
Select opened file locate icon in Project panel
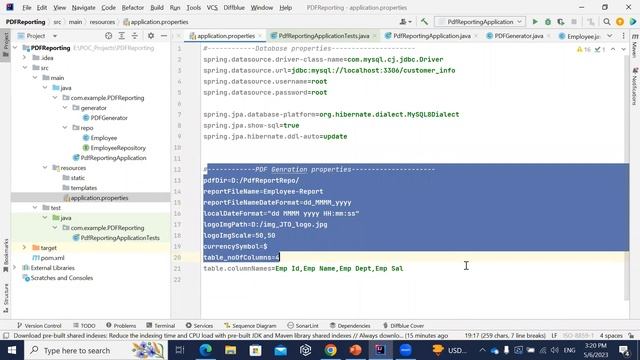(x=108, y=36)
